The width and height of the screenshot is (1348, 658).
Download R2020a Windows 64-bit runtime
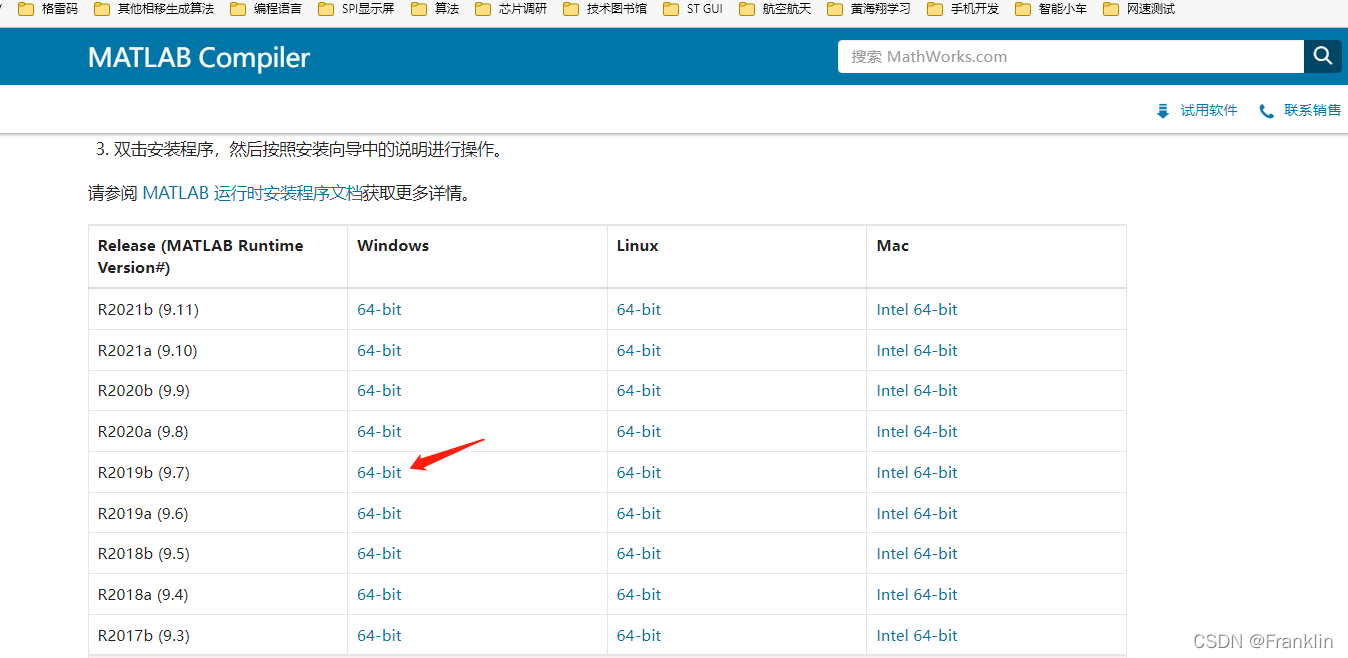click(379, 432)
